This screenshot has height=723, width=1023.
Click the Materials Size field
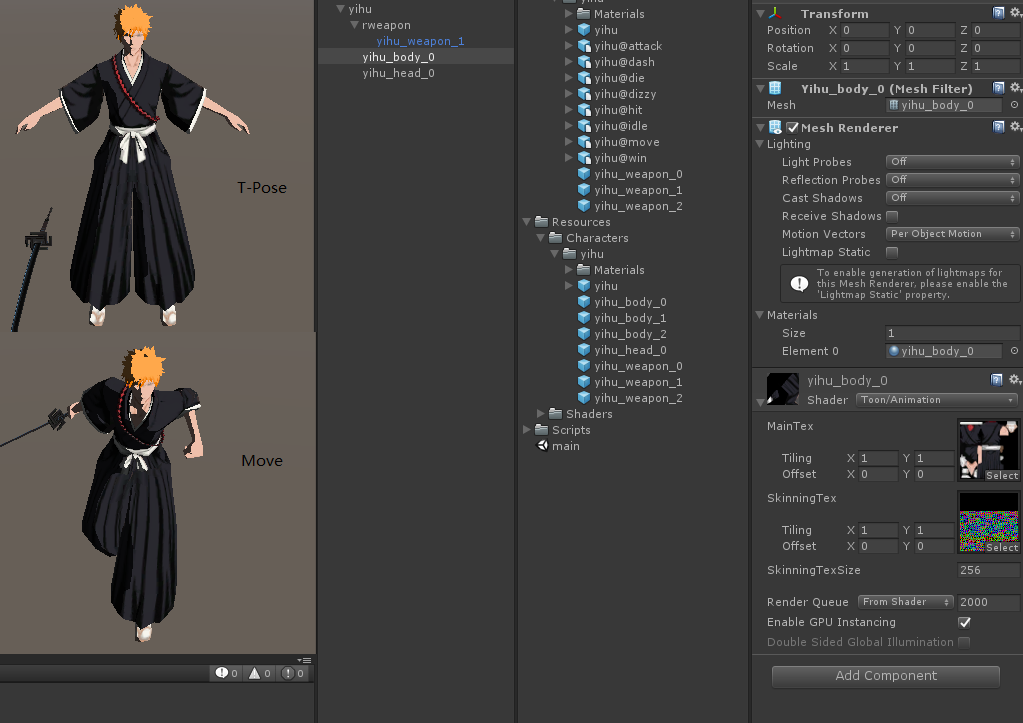pyautogui.click(x=952, y=333)
